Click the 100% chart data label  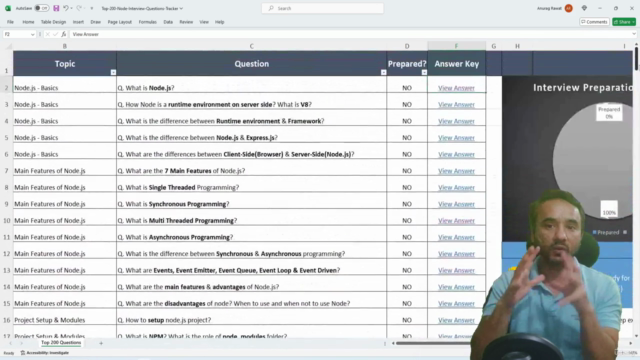(609, 209)
